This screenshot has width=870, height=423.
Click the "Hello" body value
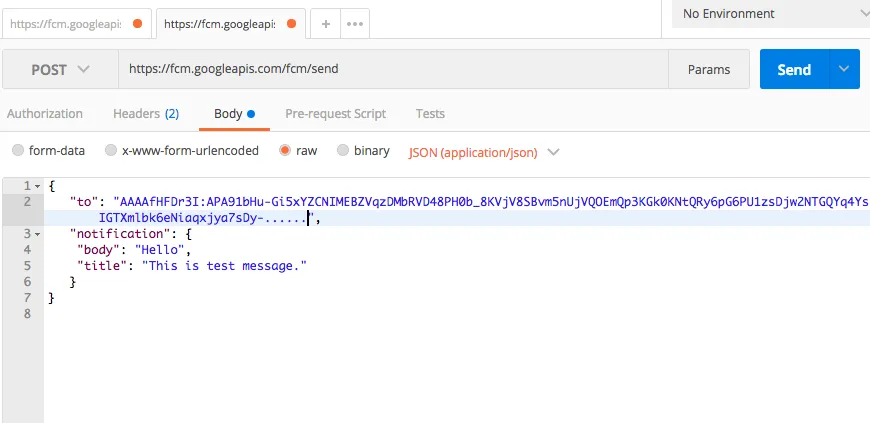pos(160,250)
